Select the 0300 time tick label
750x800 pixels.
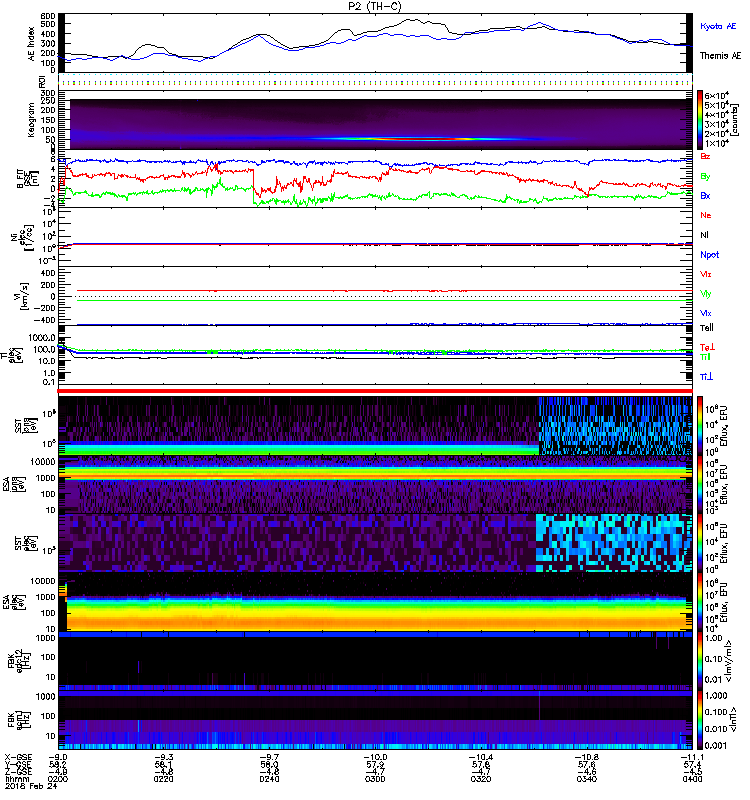click(375, 779)
